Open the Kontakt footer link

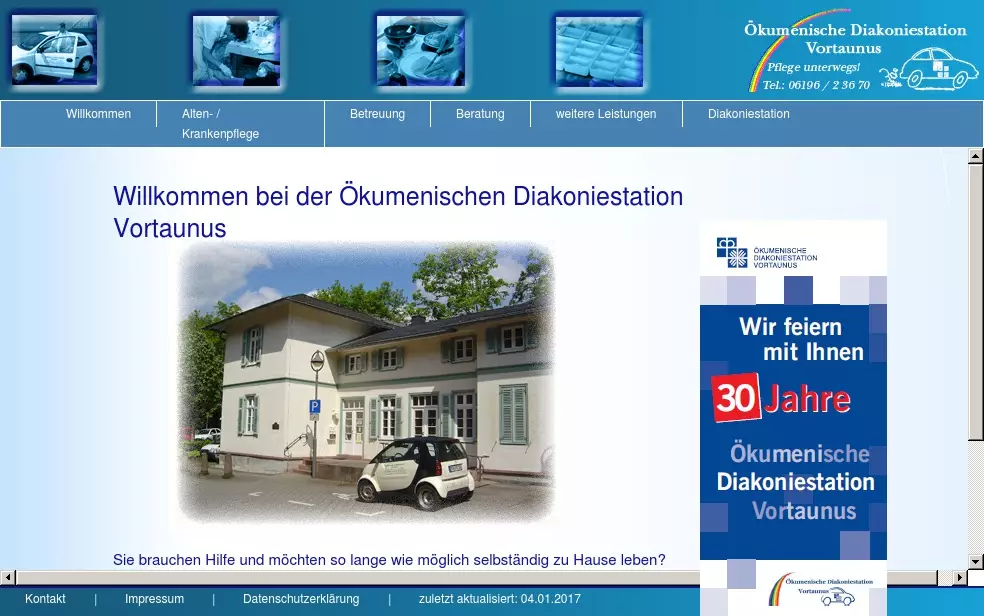coord(45,599)
